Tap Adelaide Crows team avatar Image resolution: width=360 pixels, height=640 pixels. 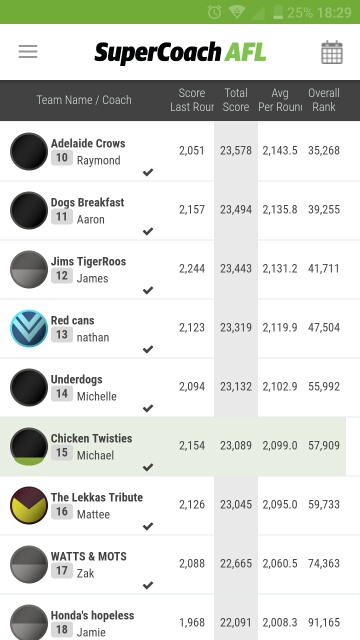tap(29, 151)
